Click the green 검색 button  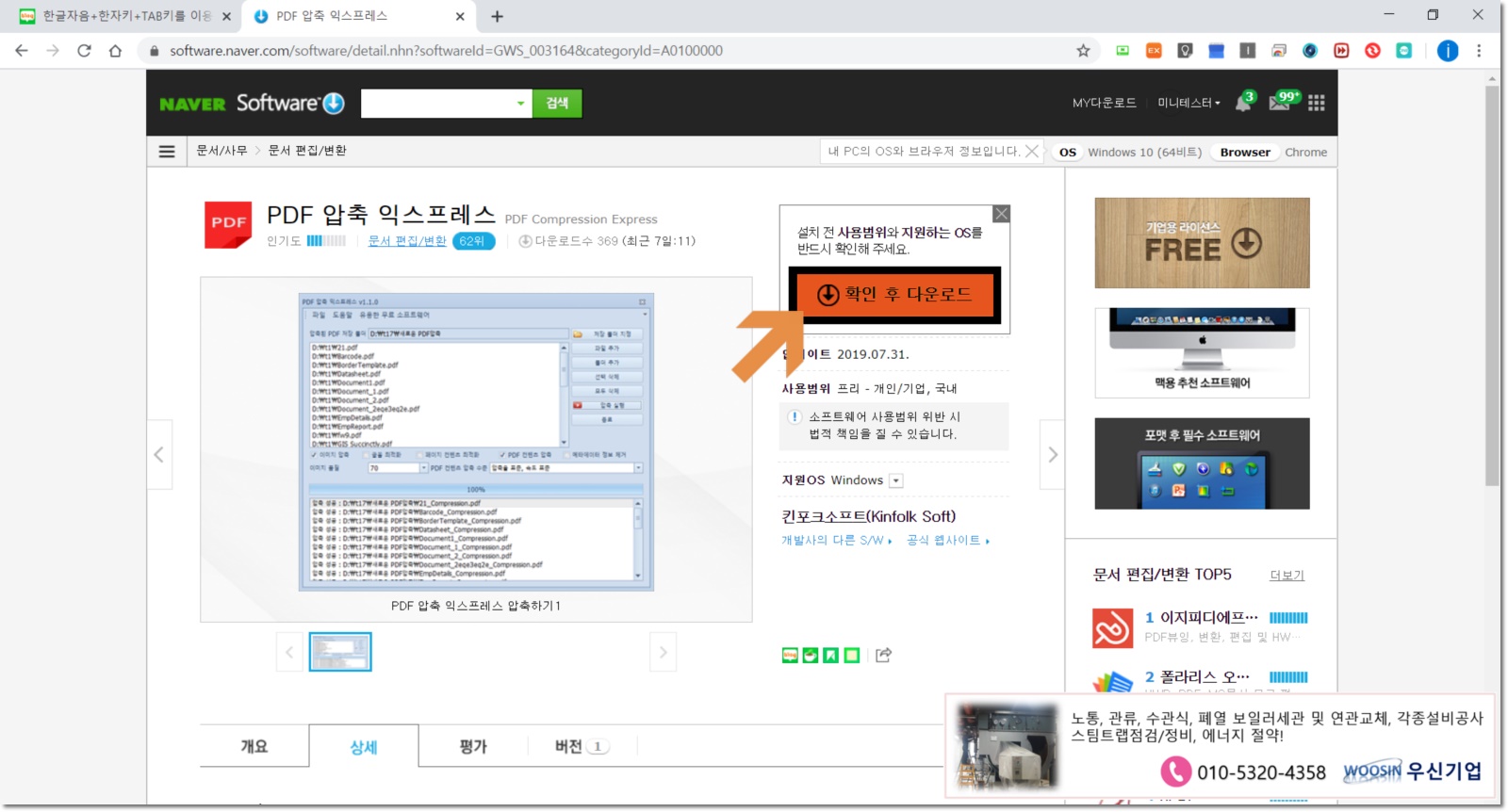coord(557,104)
